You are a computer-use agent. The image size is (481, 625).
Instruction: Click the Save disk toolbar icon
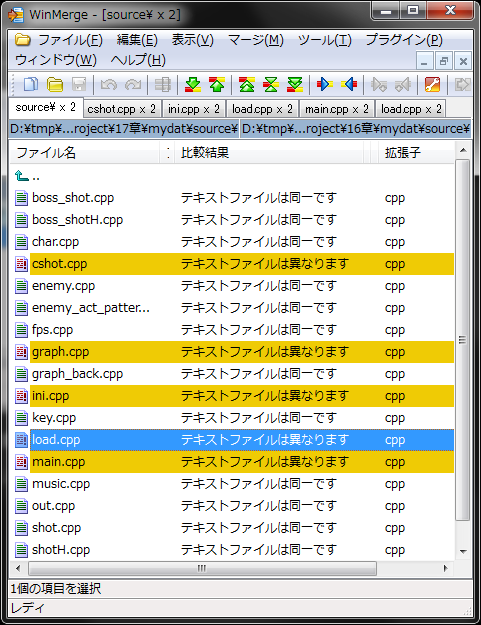pos(79,84)
